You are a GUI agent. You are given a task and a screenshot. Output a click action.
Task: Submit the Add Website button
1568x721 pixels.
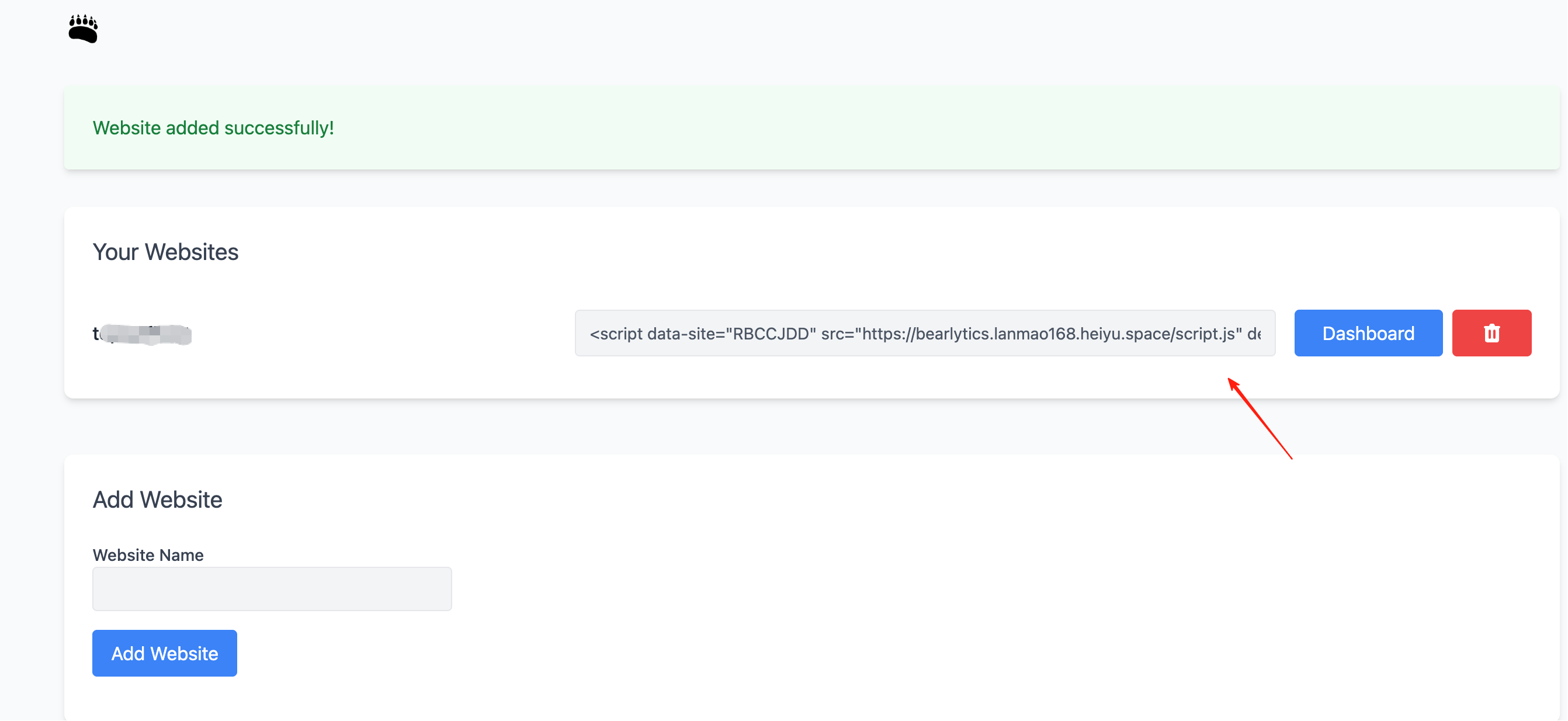(x=165, y=653)
